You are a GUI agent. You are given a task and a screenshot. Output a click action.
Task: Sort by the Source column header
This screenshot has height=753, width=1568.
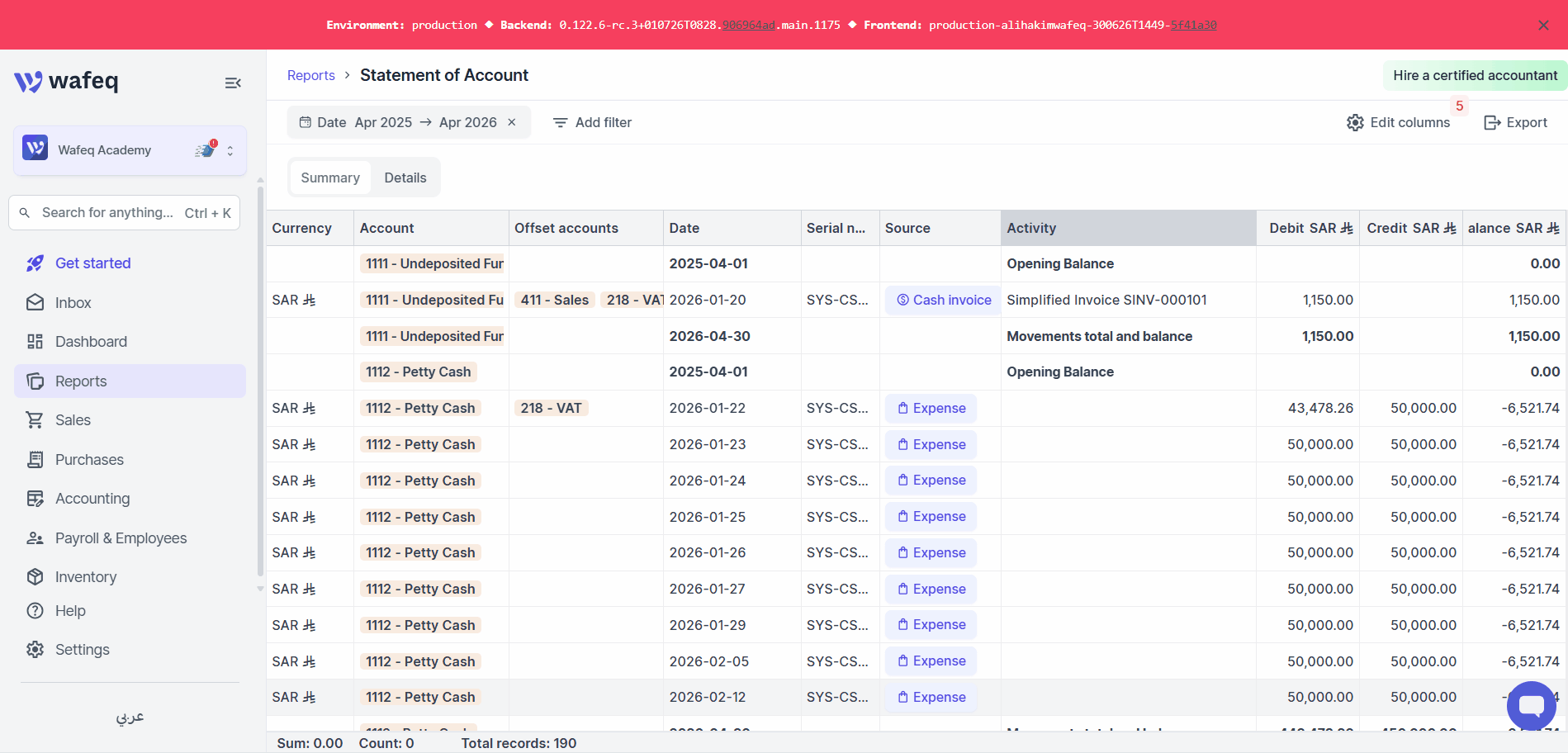940,228
